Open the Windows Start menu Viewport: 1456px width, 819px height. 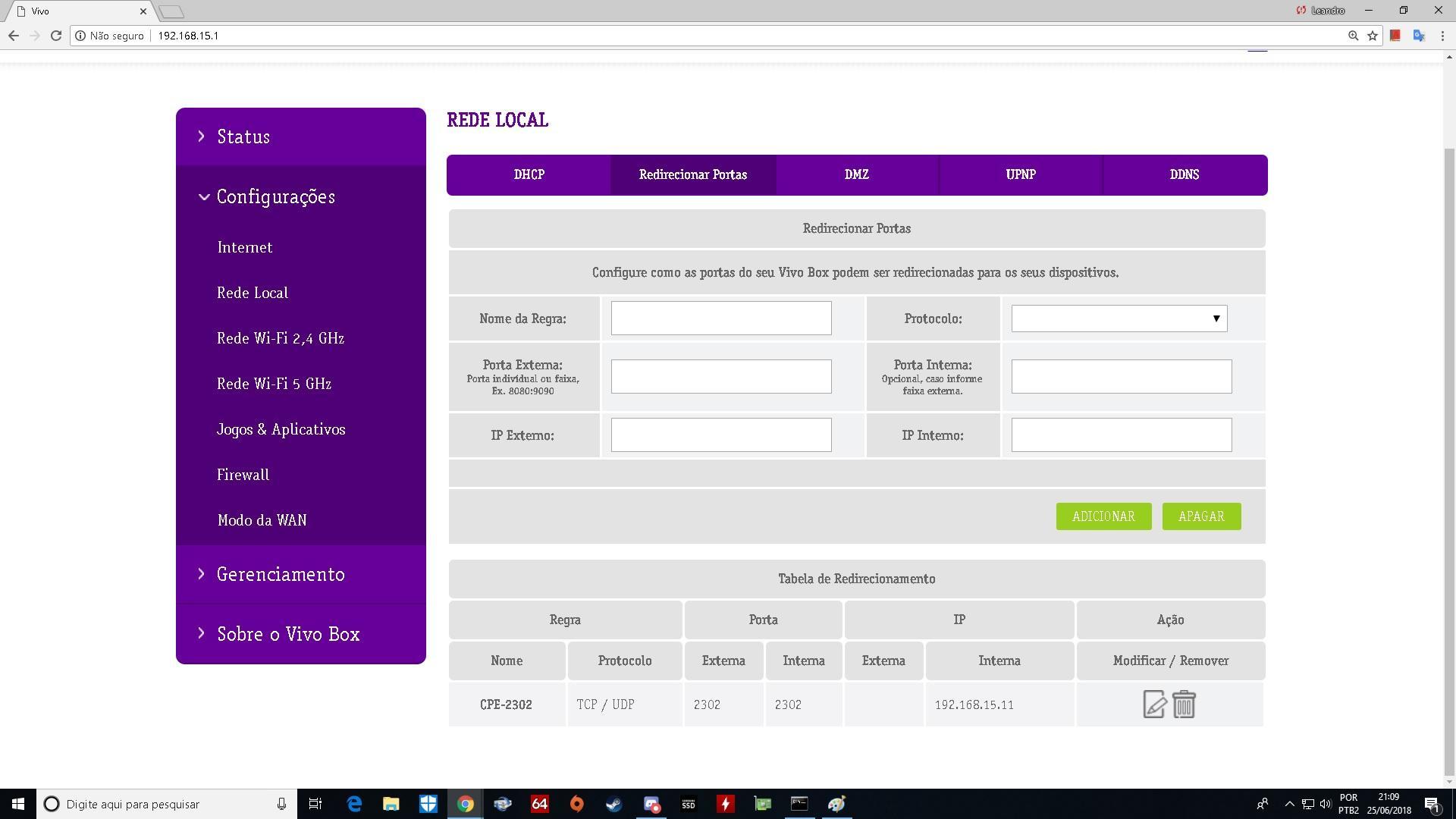(x=18, y=804)
